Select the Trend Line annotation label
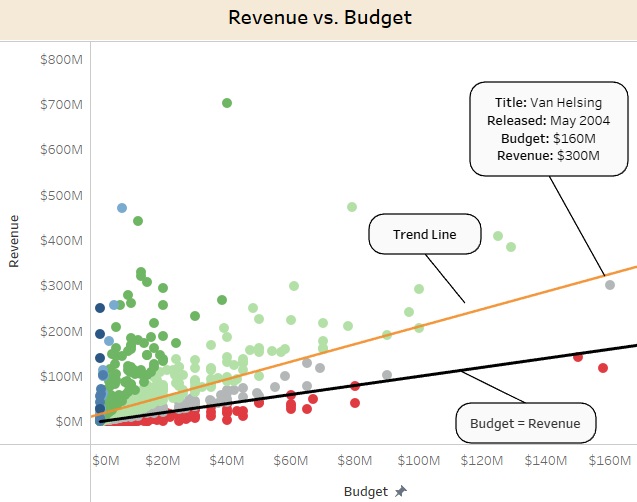637x502 pixels. coord(424,235)
